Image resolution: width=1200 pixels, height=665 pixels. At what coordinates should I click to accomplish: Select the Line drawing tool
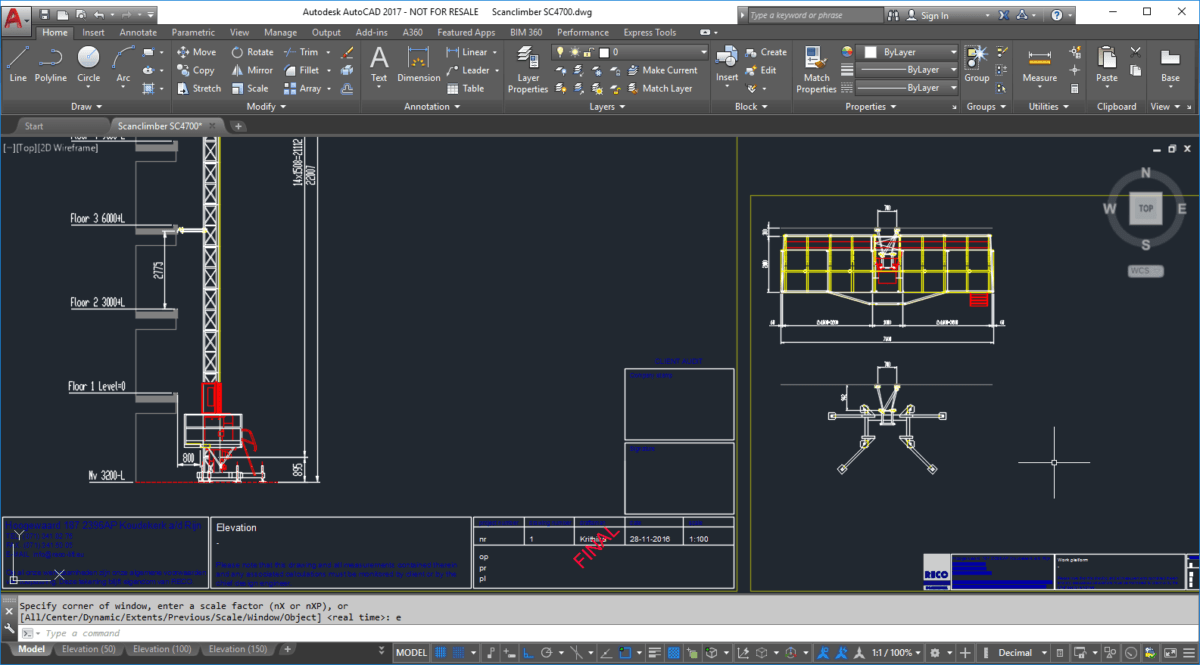pyautogui.click(x=18, y=66)
